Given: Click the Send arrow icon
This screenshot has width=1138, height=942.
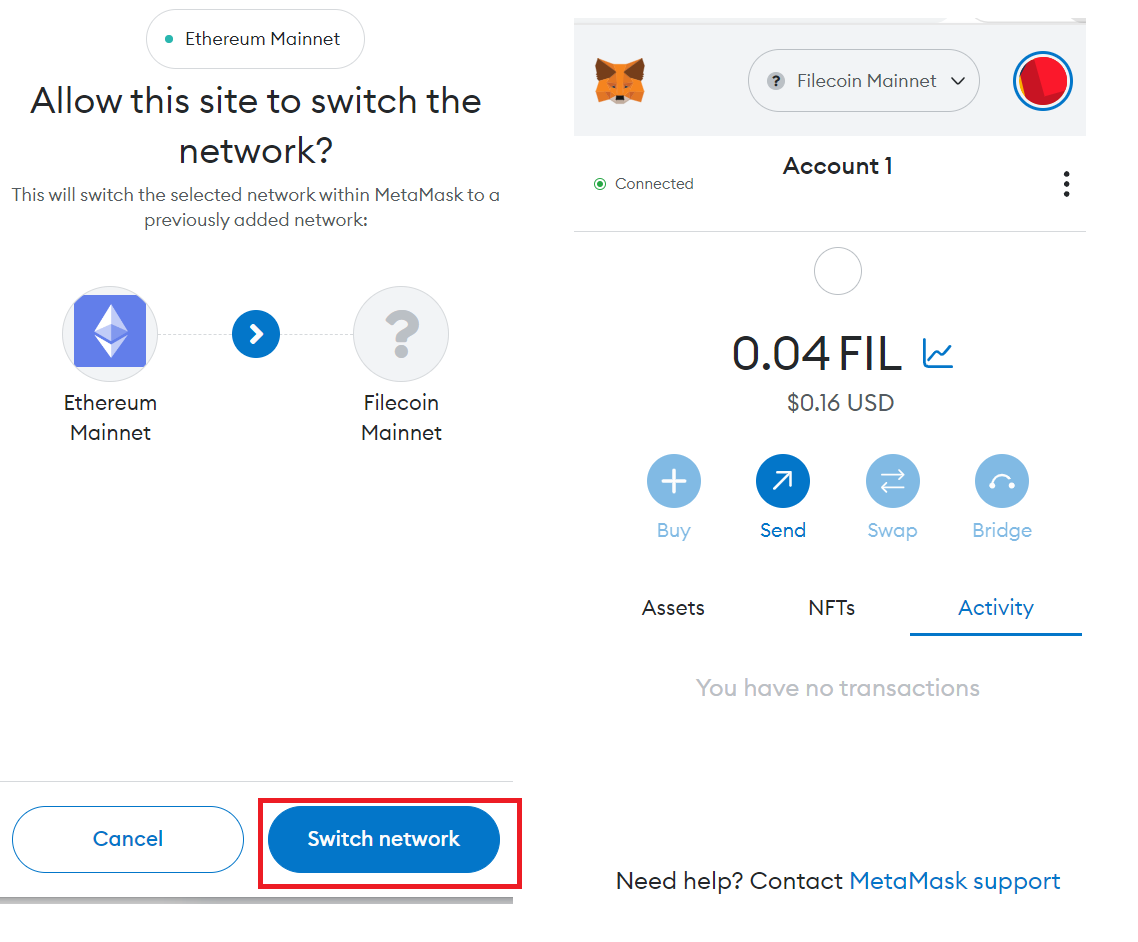Looking at the screenshot, I should coord(782,482).
